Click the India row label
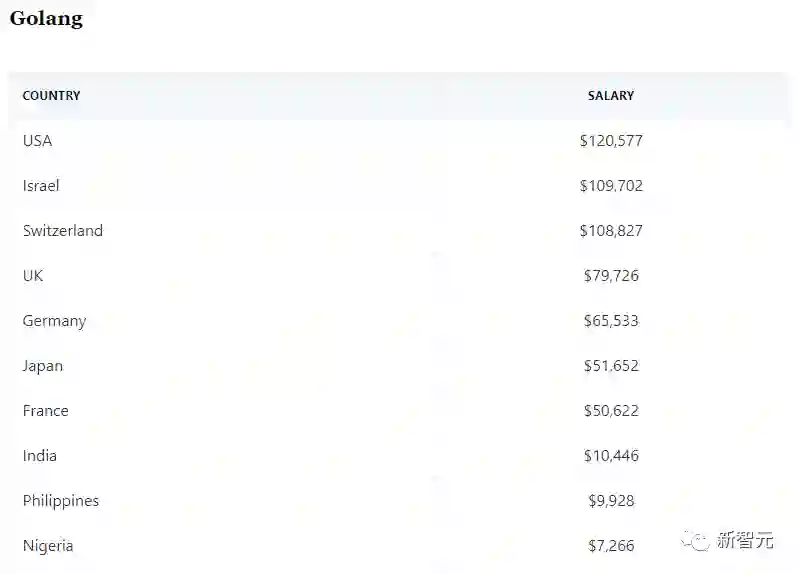Viewport: 799px width, 574px height. 40,456
